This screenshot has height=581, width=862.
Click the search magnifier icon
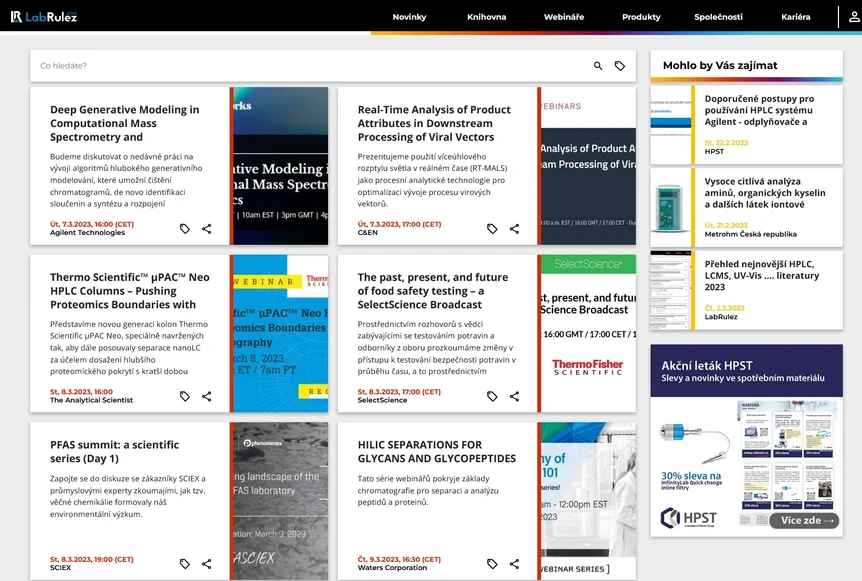click(598, 66)
